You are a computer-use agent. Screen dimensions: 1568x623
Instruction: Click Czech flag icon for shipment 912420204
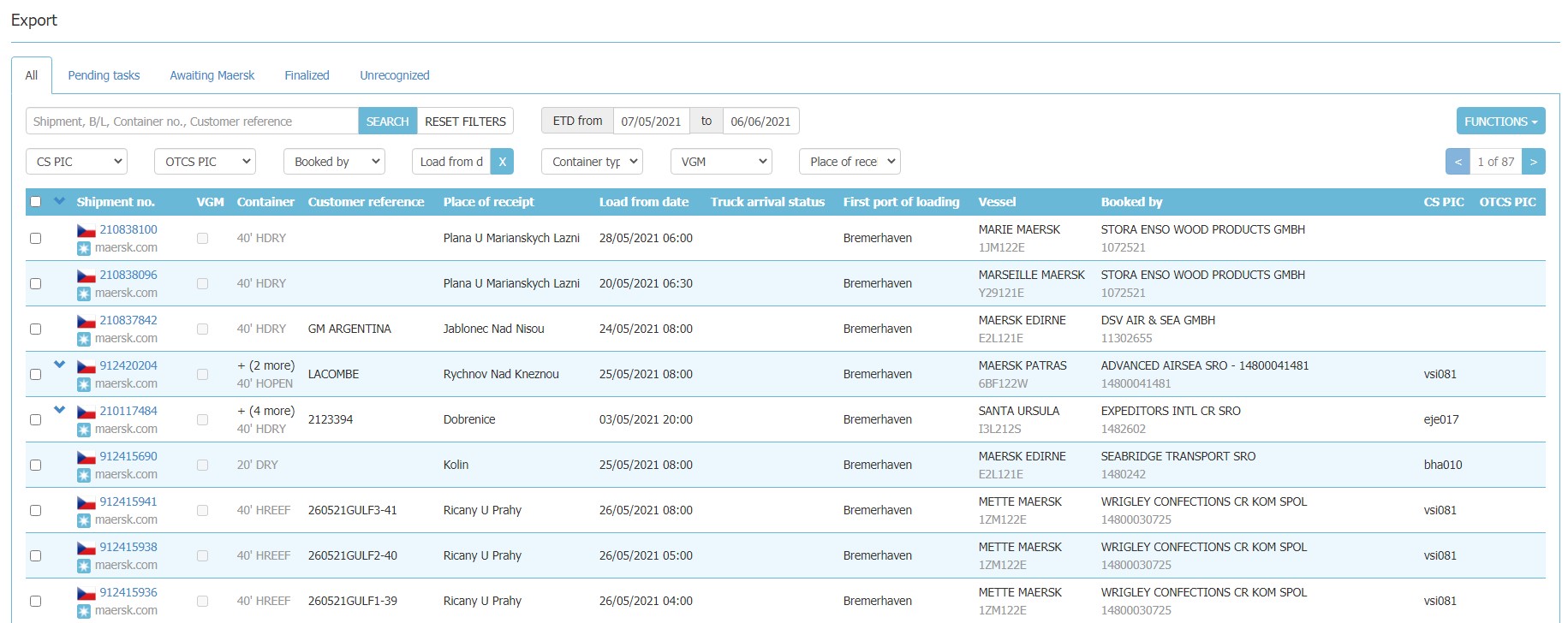(x=86, y=366)
